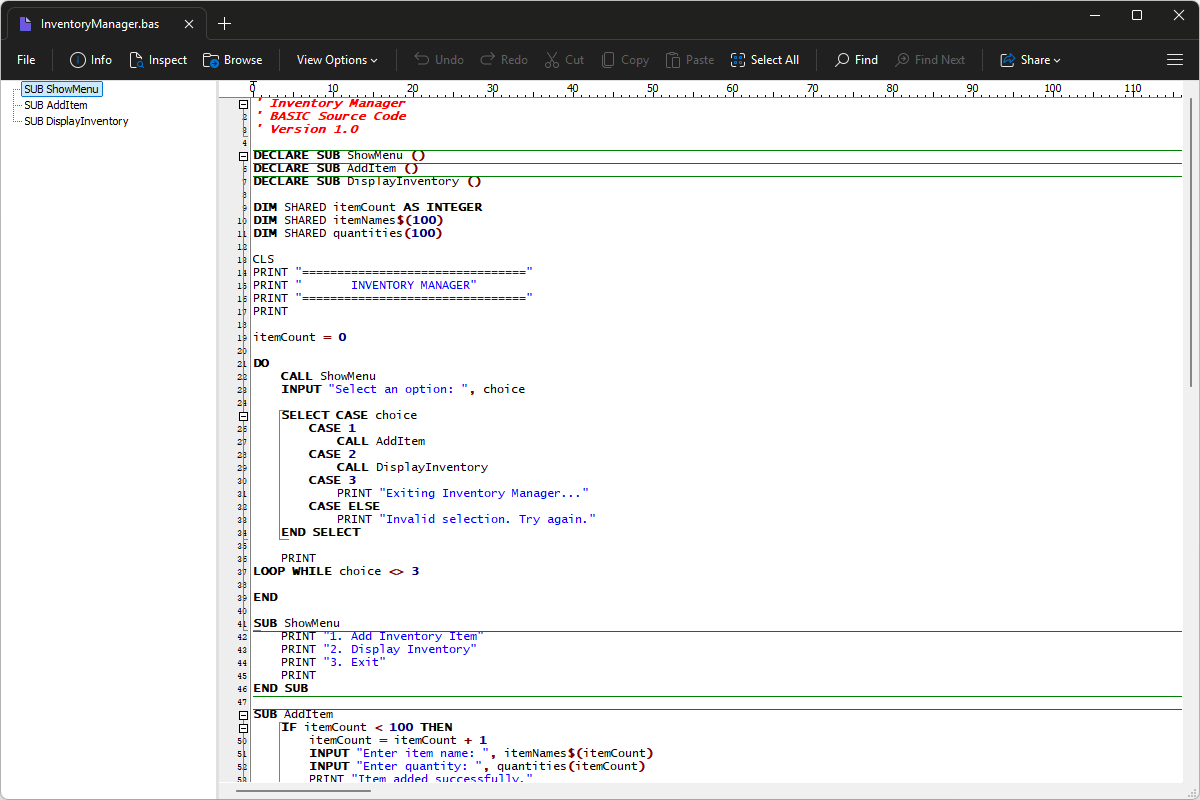Open the hamburger menu on the right
1200x800 pixels.
[1175, 60]
